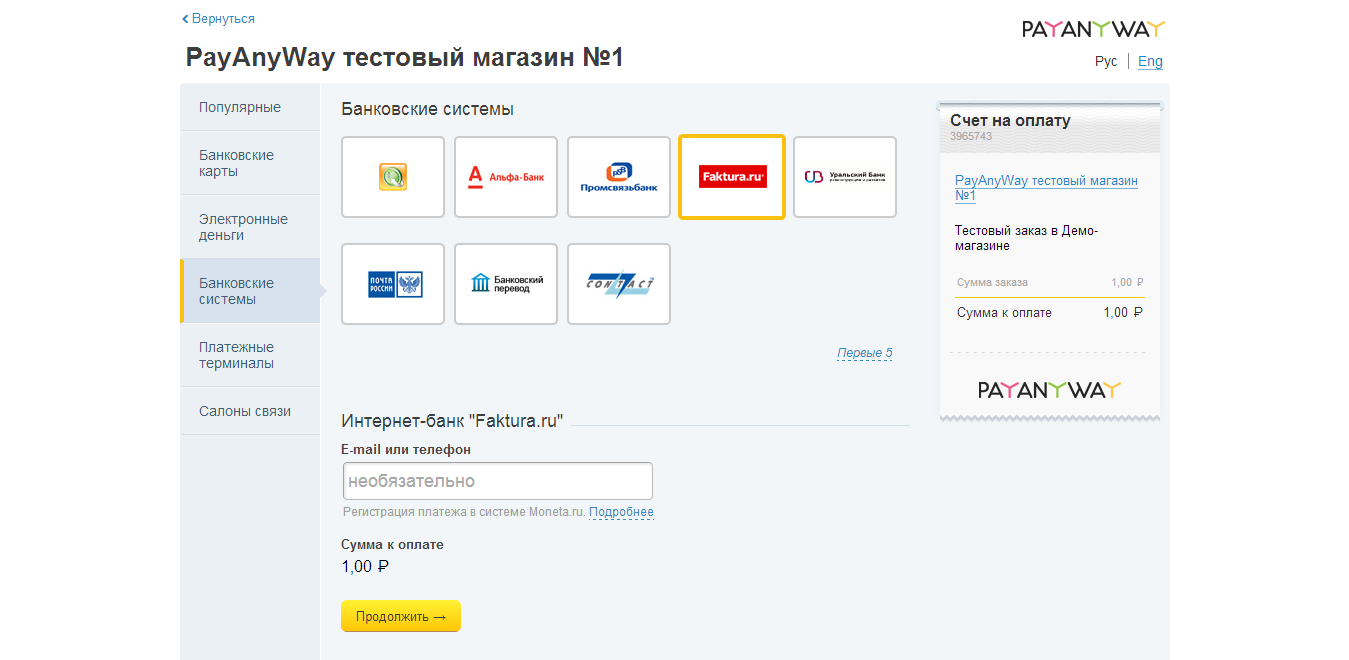This screenshot has height=660, width=1349.
Task: Collapse the list with Первые 5 link
Action: (x=865, y=353)
